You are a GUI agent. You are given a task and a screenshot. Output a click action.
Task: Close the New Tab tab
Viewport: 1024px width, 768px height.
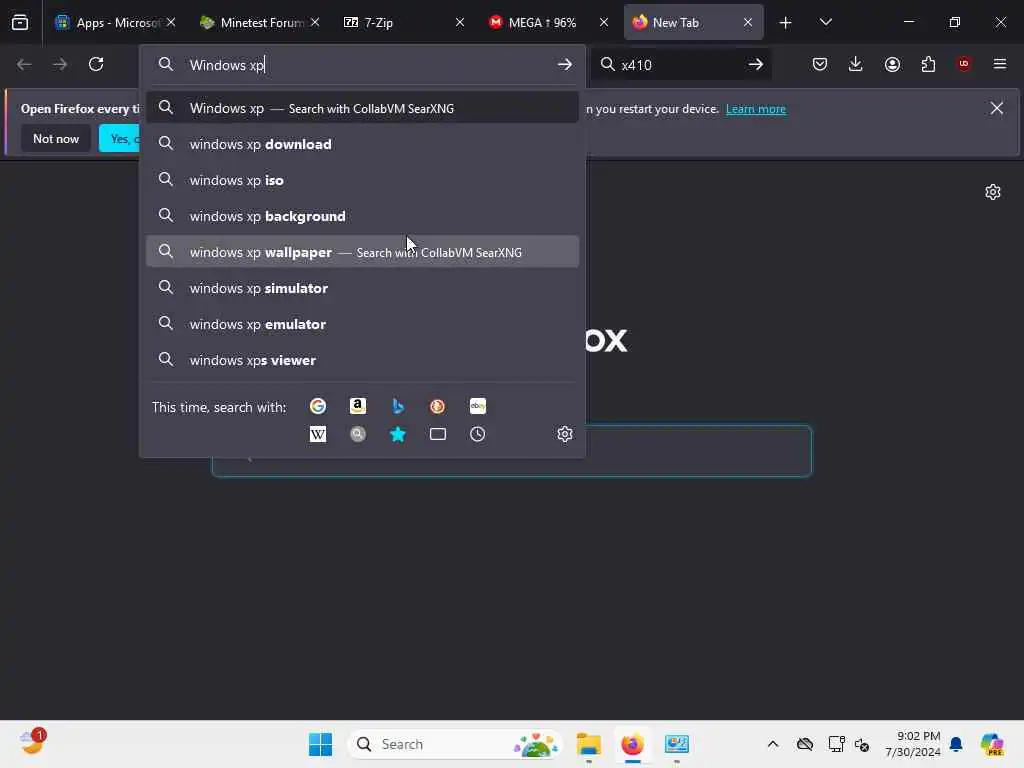click(748, 22)
